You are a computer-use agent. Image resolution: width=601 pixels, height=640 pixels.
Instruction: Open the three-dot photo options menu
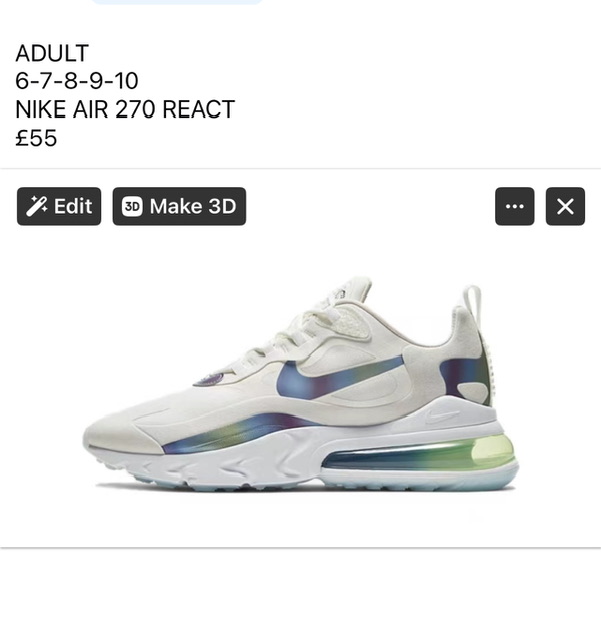click(514, 206)
